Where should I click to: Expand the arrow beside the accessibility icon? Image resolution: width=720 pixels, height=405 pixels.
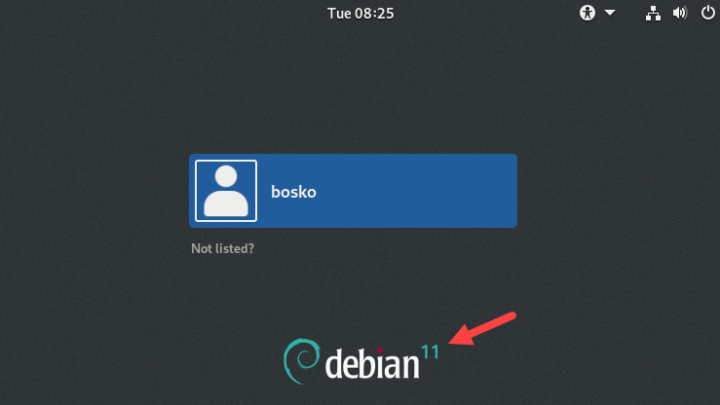click(x=610, y=13)
